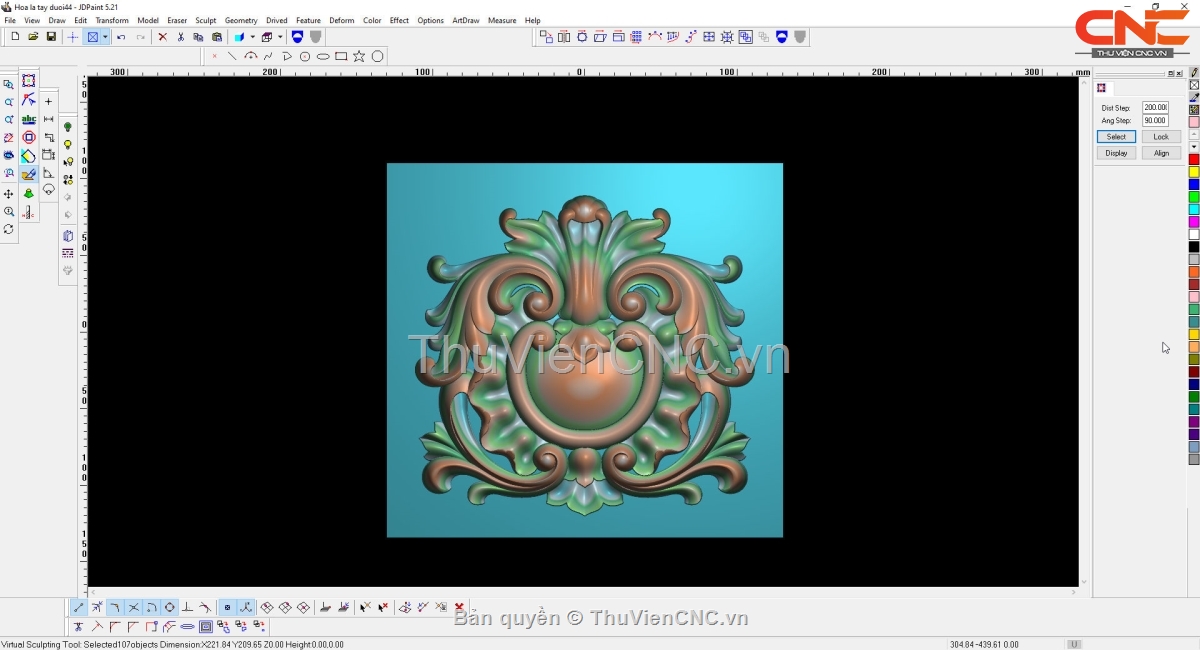This screenshot has height=650, width=1200.
Task: Open the wireframe box display dropdown
Action: [280, 37]
